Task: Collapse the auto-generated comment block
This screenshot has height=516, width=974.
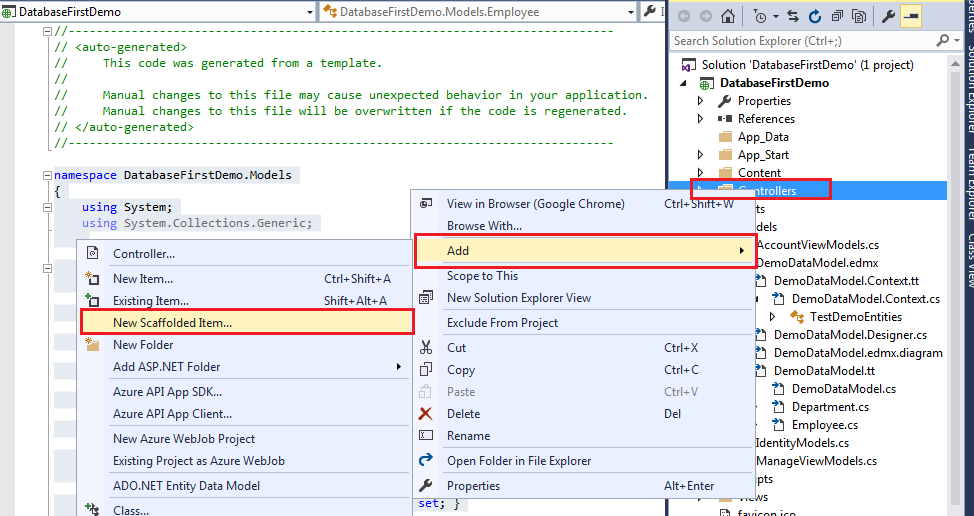Action: (x=47, y=31)
